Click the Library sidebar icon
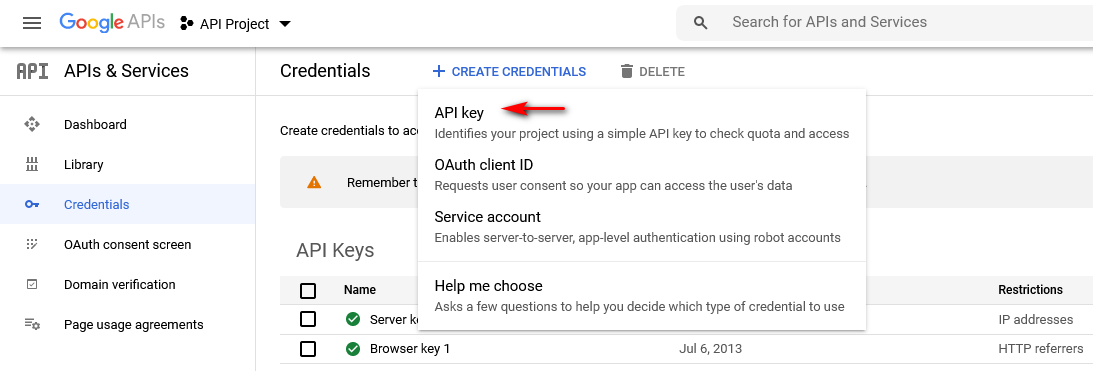 coord(32,165)
